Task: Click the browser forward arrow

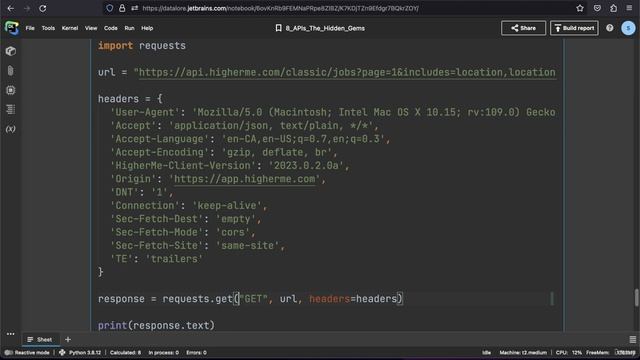Action: pyautogui.click(x=27, y=8)
